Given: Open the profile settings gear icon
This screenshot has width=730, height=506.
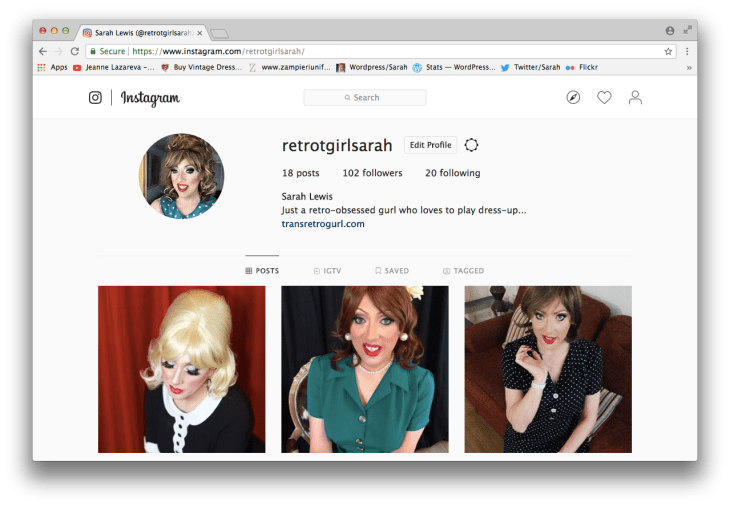Looking at the screenshot, I should coord(471,145).
